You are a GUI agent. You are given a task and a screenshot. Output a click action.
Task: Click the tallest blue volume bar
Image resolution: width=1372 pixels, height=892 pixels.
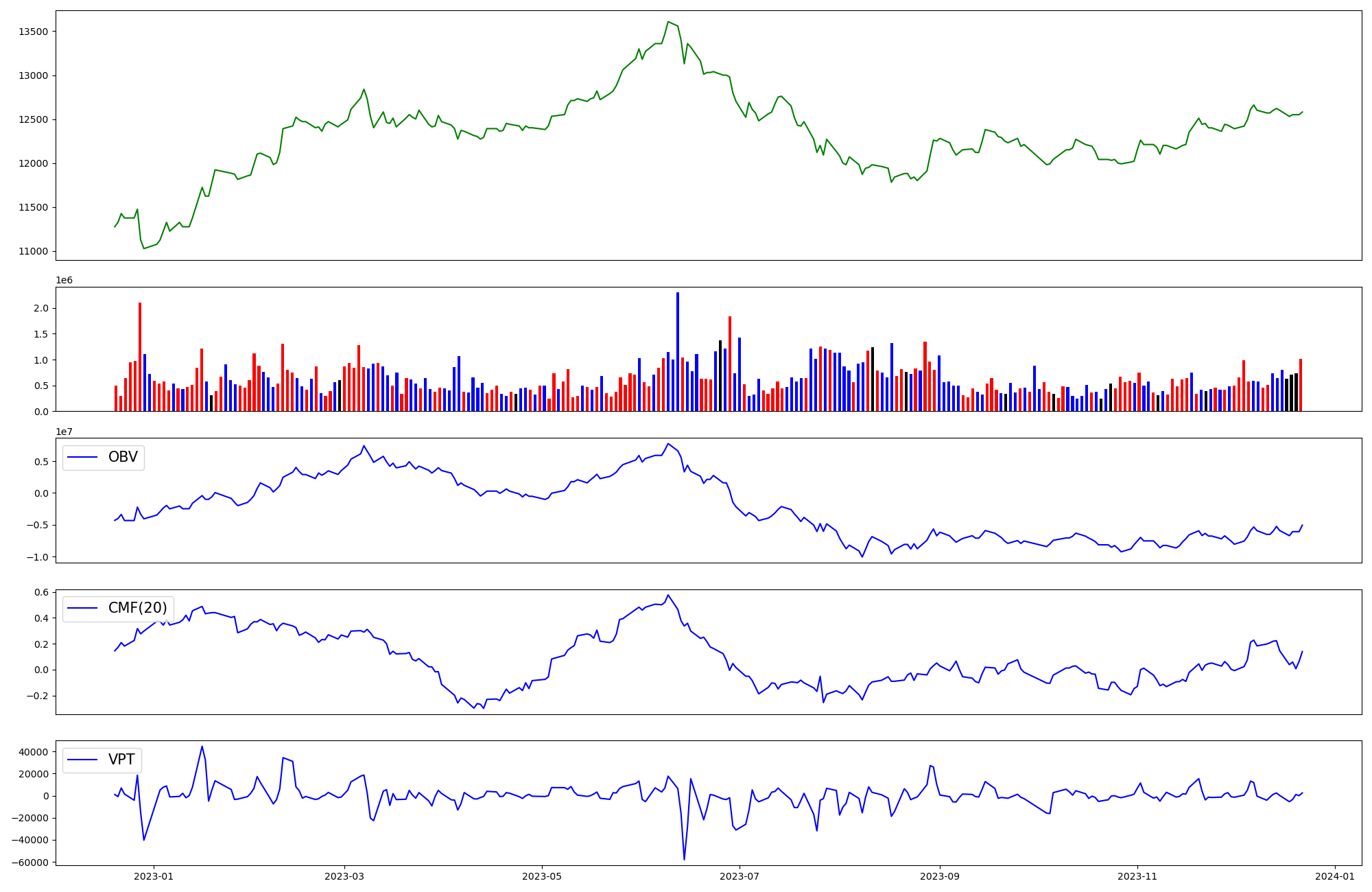678,351
